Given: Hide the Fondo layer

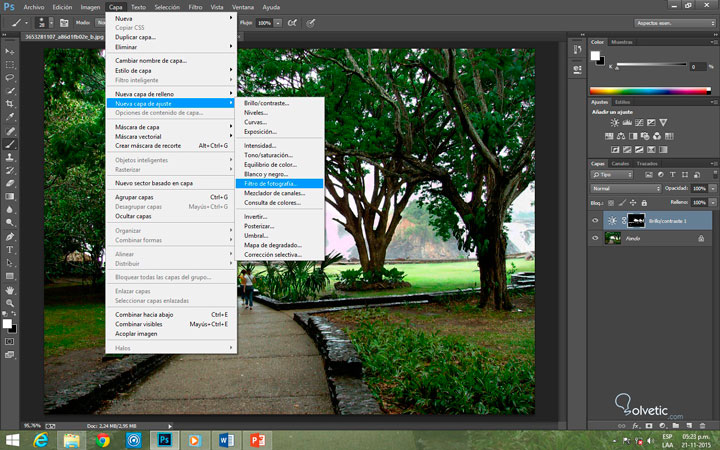Looking at the screenshot, I should pos(595,238).
